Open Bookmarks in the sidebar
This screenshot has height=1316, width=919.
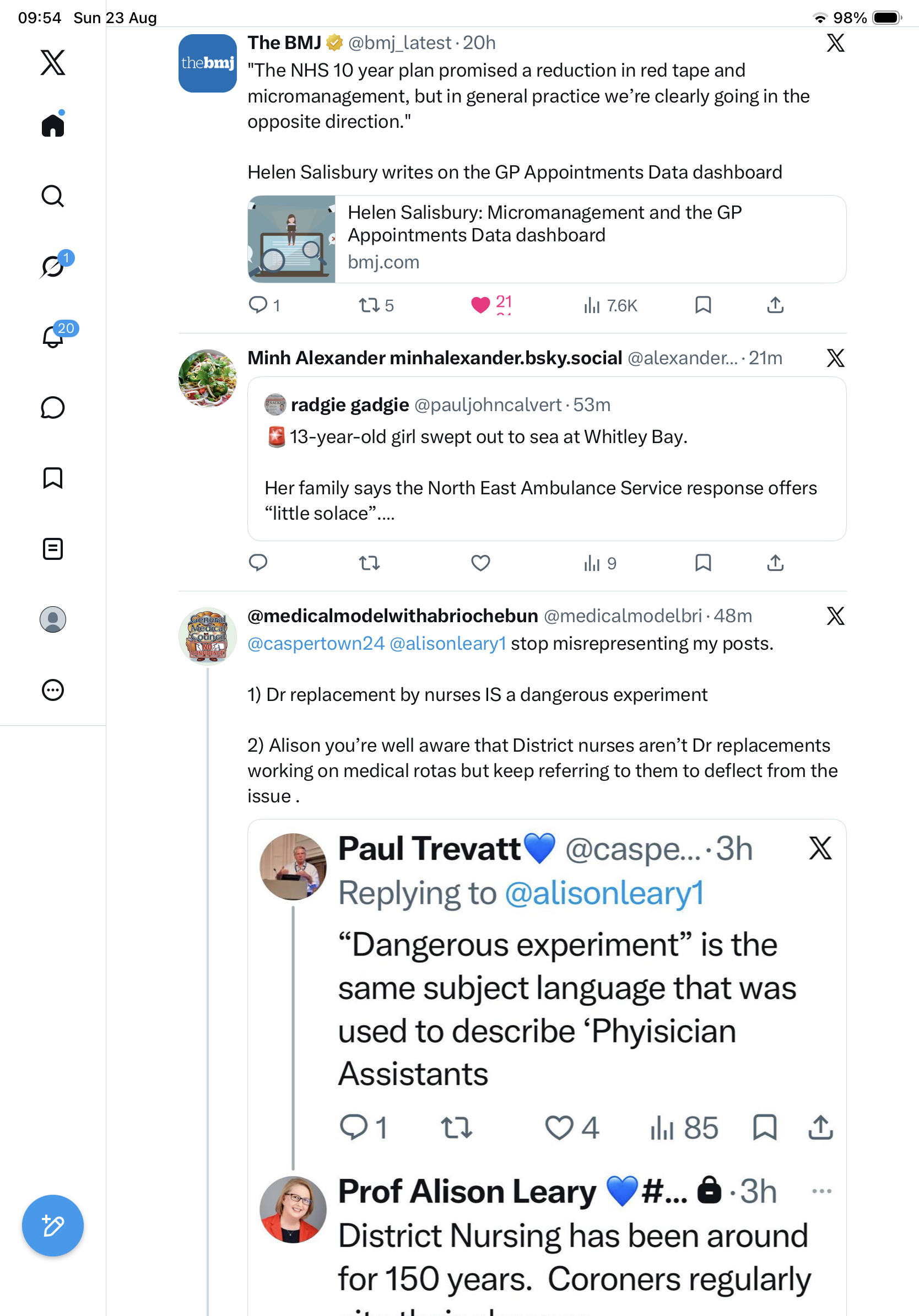(53, 478)
